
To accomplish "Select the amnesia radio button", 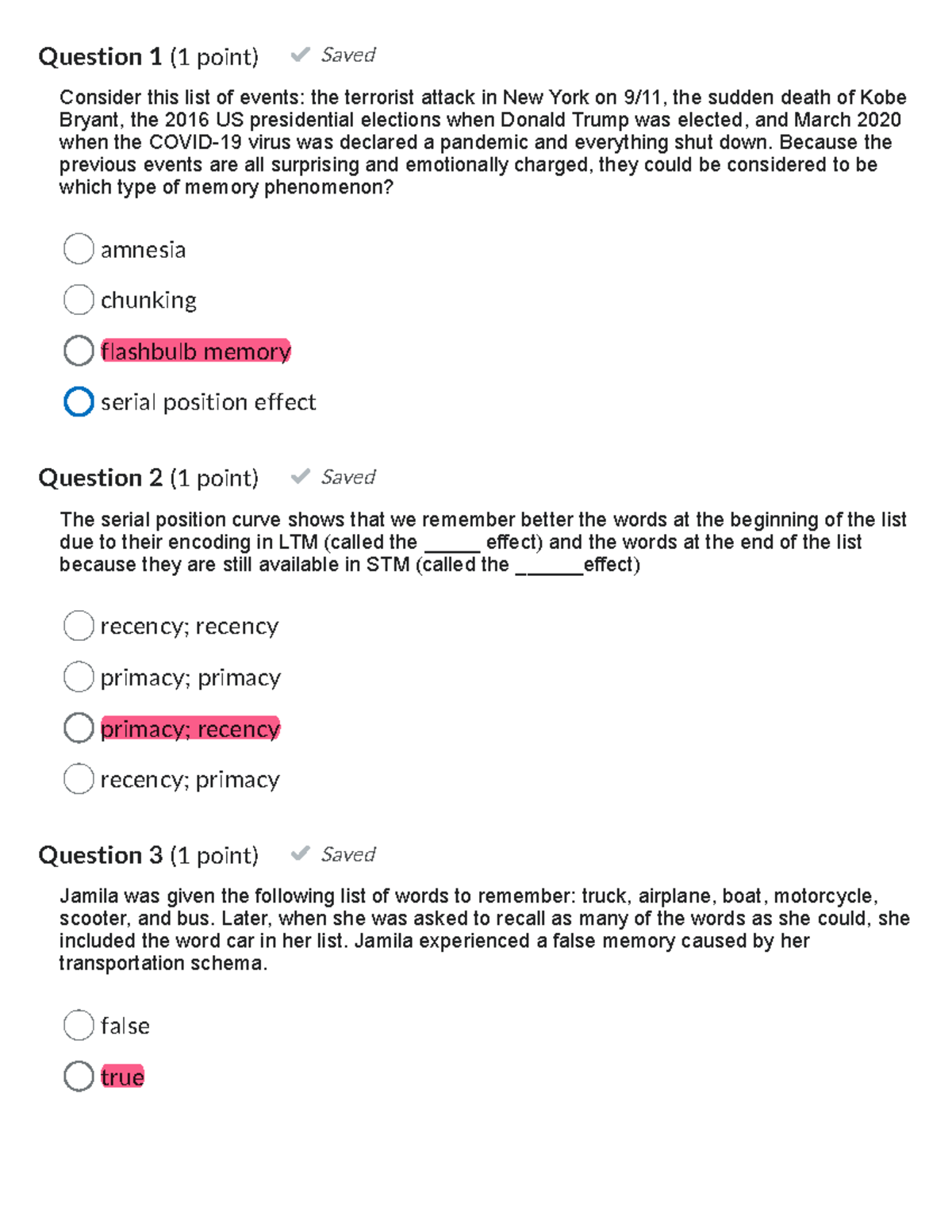I will coord(79,248).
